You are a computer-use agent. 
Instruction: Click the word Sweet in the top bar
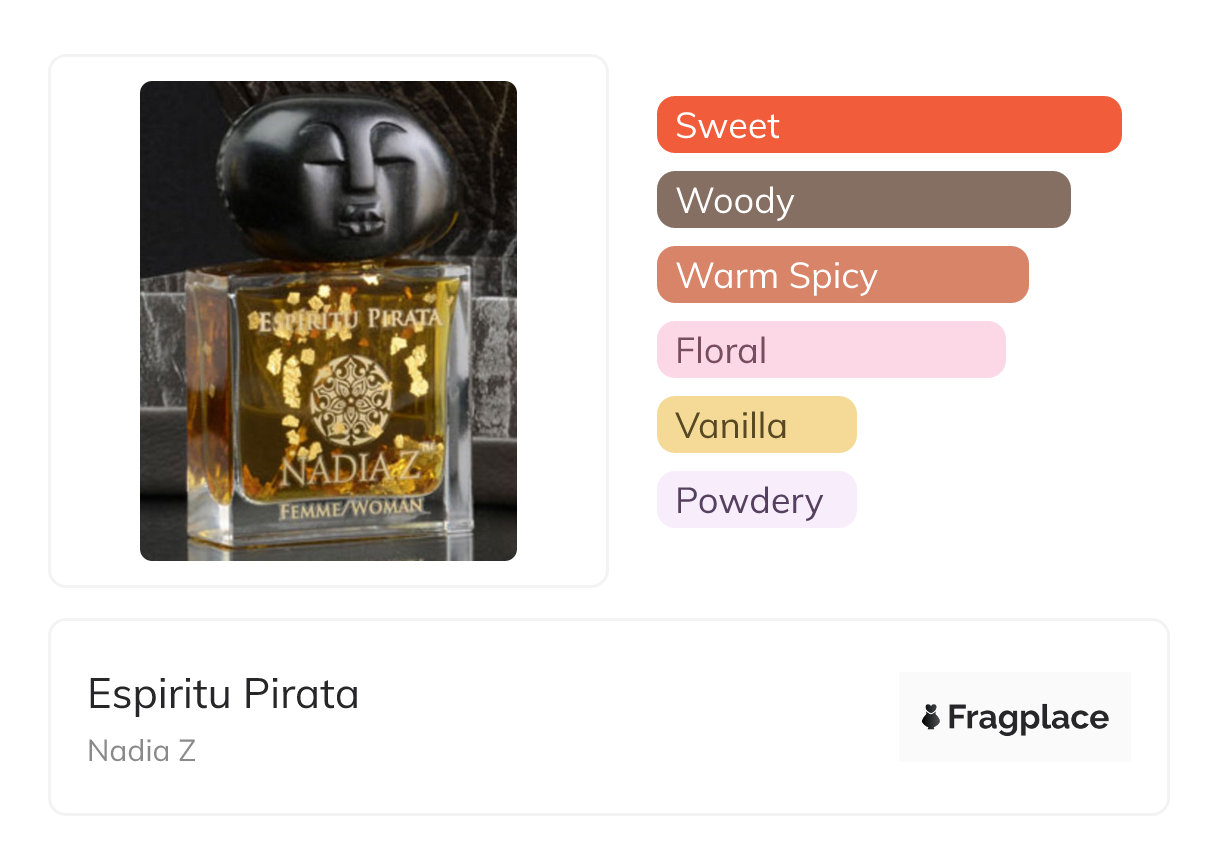click(727, 125)
